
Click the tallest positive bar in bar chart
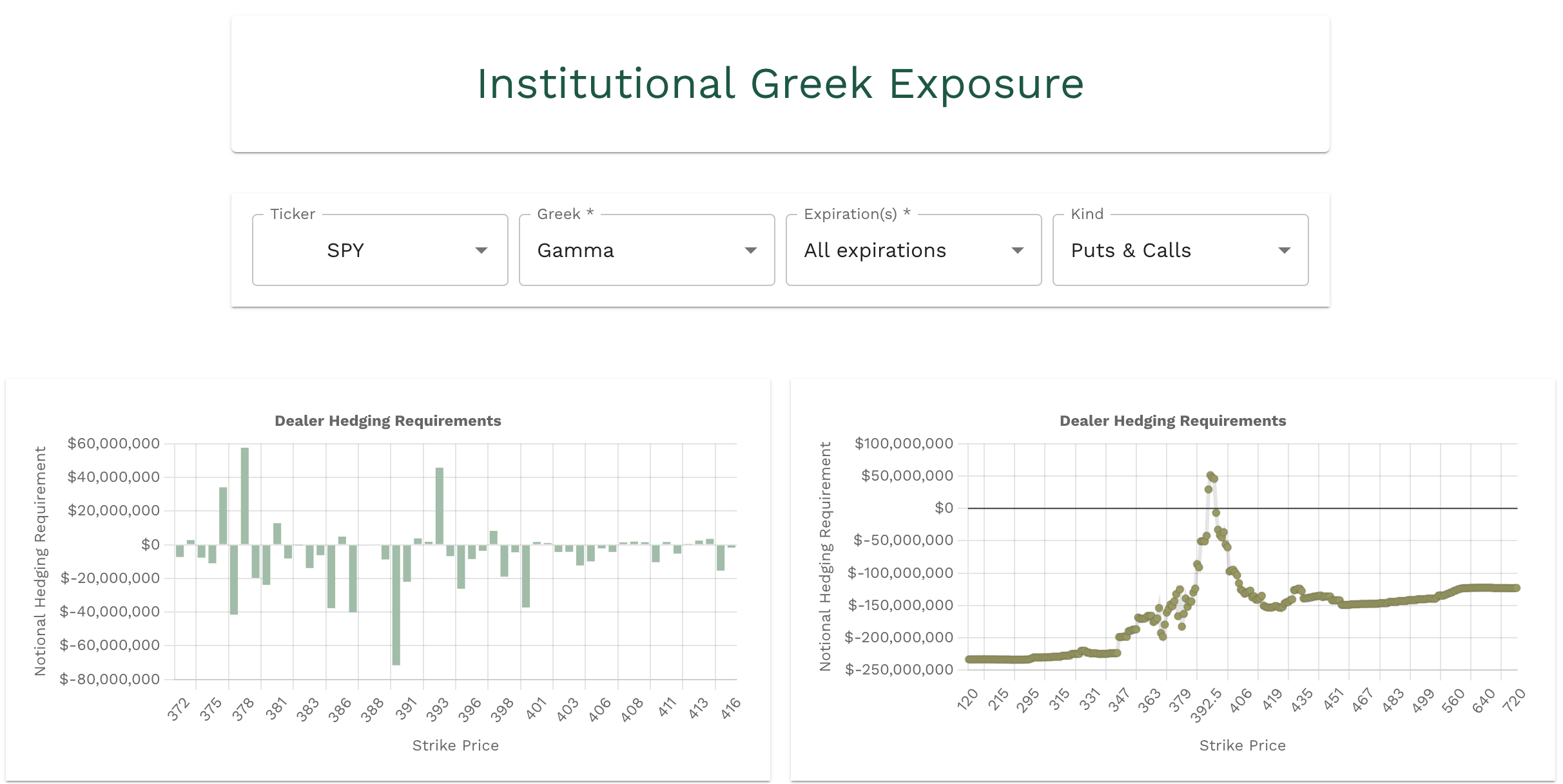245,496
